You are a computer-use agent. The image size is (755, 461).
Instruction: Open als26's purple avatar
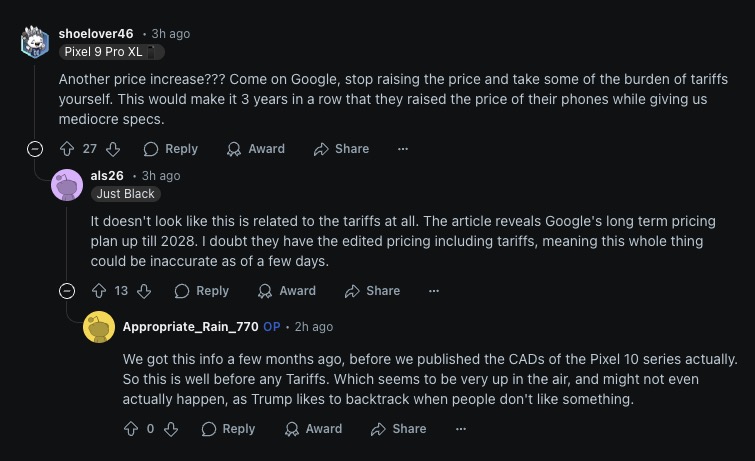click(67, 184)
